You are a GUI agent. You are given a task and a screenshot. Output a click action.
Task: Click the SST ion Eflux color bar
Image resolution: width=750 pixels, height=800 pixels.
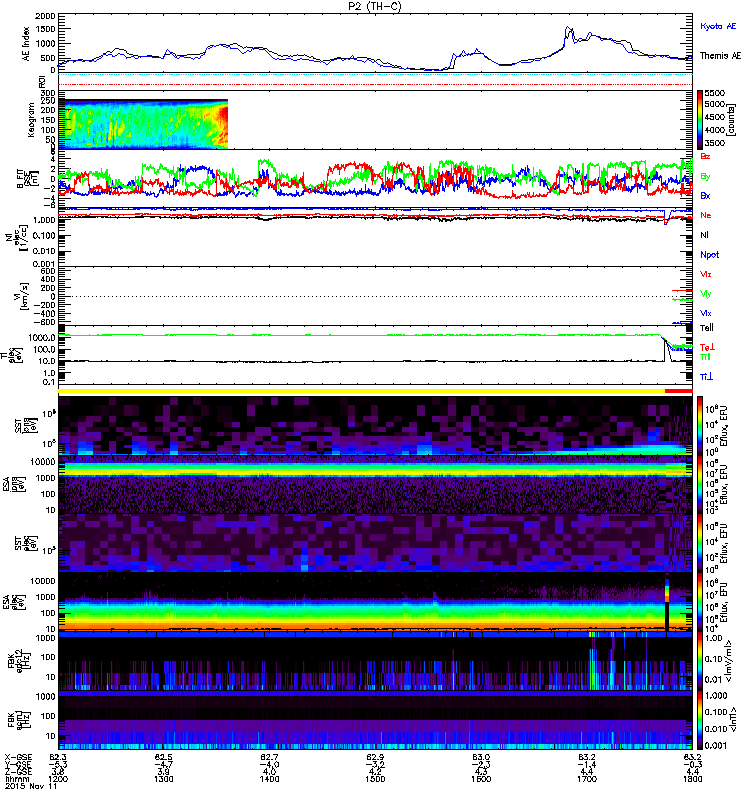tap(700, 425)
